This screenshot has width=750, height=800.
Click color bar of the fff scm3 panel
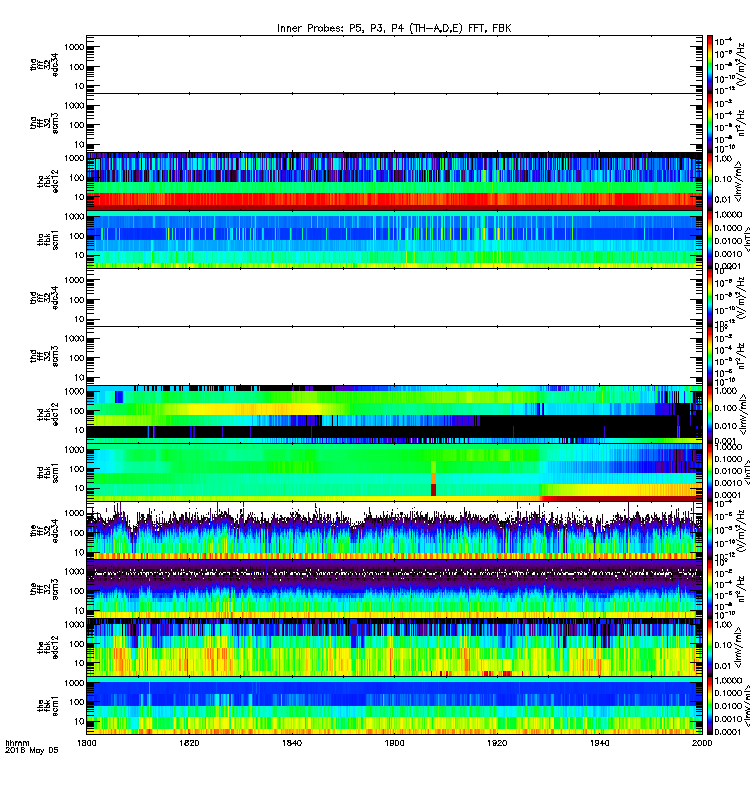click(710, 589)
